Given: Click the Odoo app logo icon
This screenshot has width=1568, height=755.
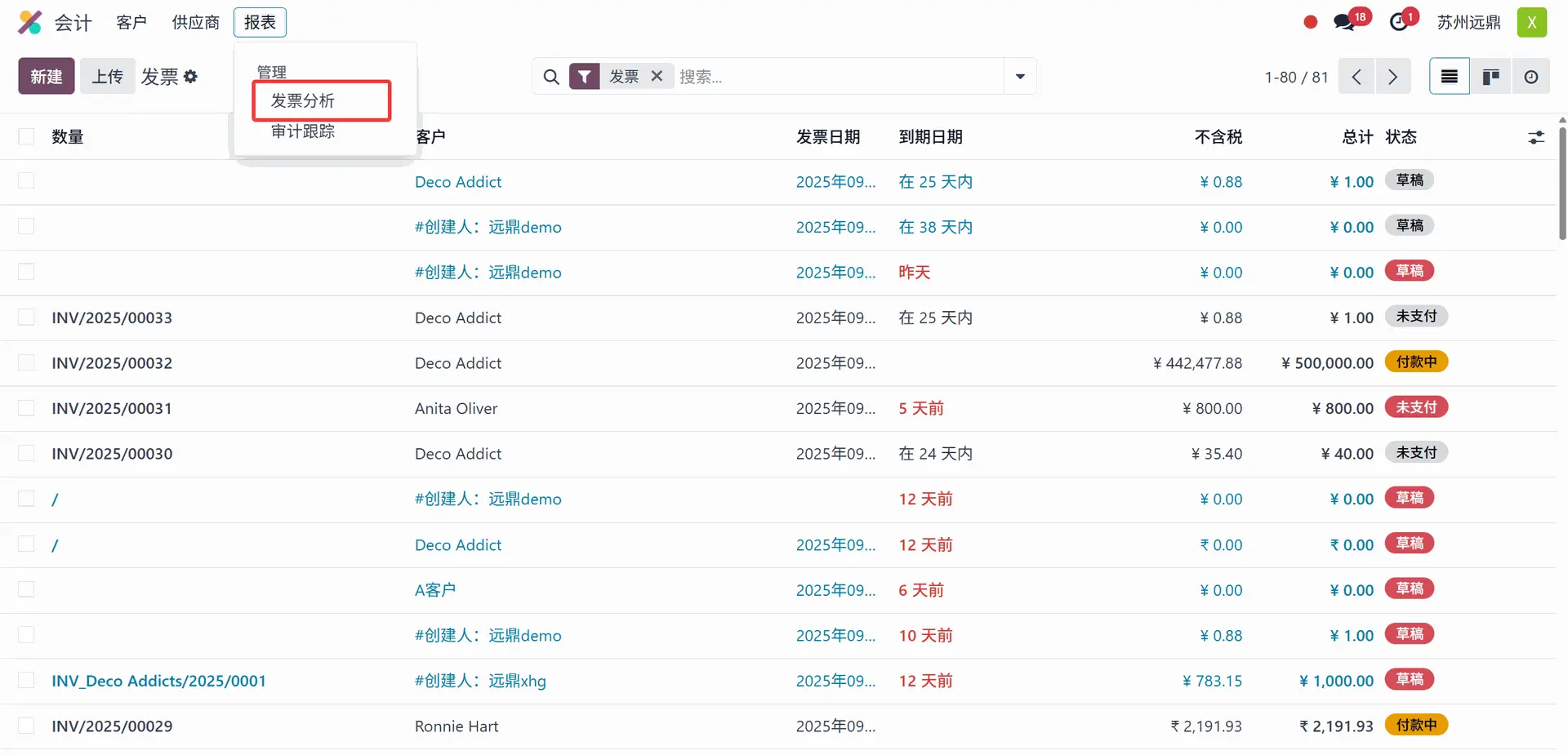Looking at the screenshot, I should coord(30,22).
